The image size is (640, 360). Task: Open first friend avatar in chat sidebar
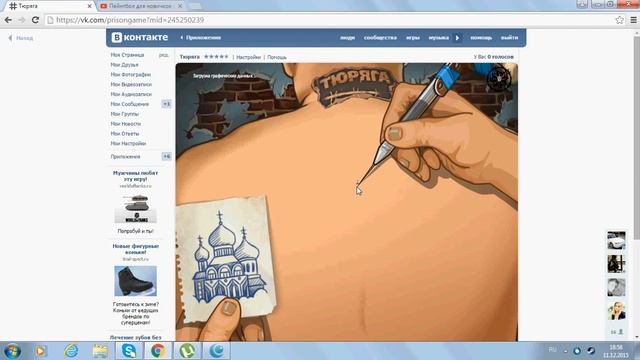click(x=616, y=240)
